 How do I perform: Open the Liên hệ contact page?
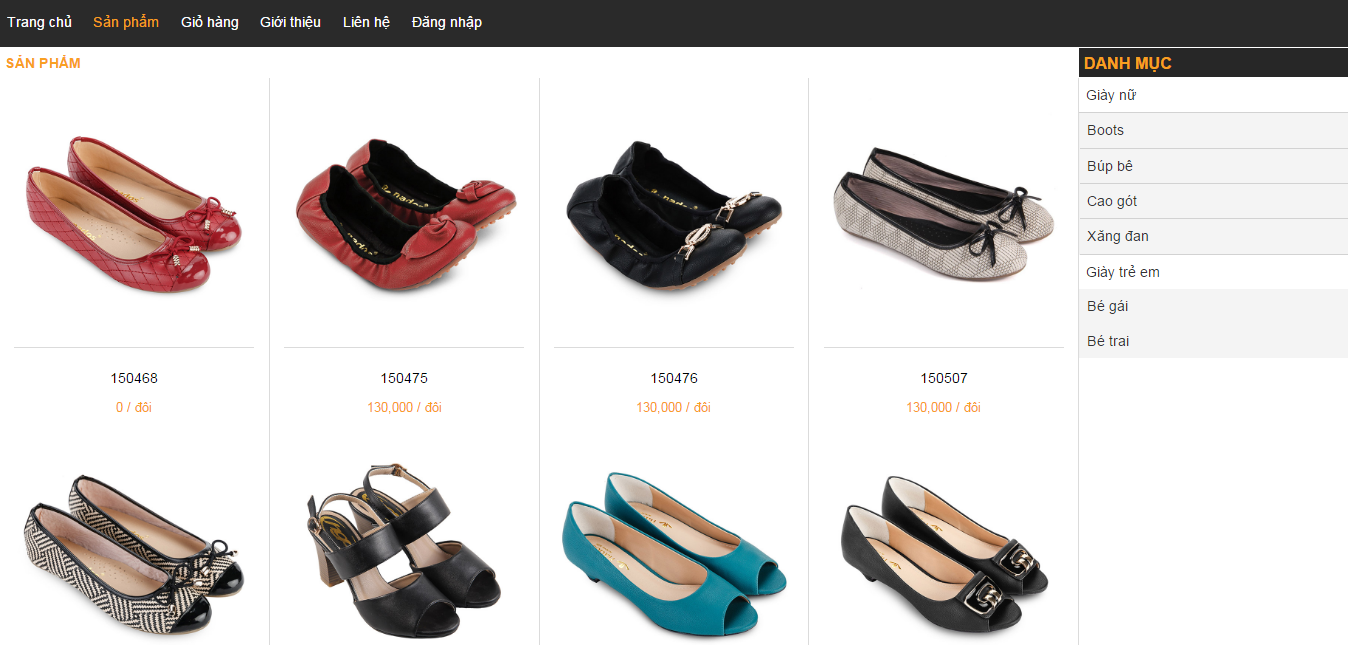pos(366,22)
